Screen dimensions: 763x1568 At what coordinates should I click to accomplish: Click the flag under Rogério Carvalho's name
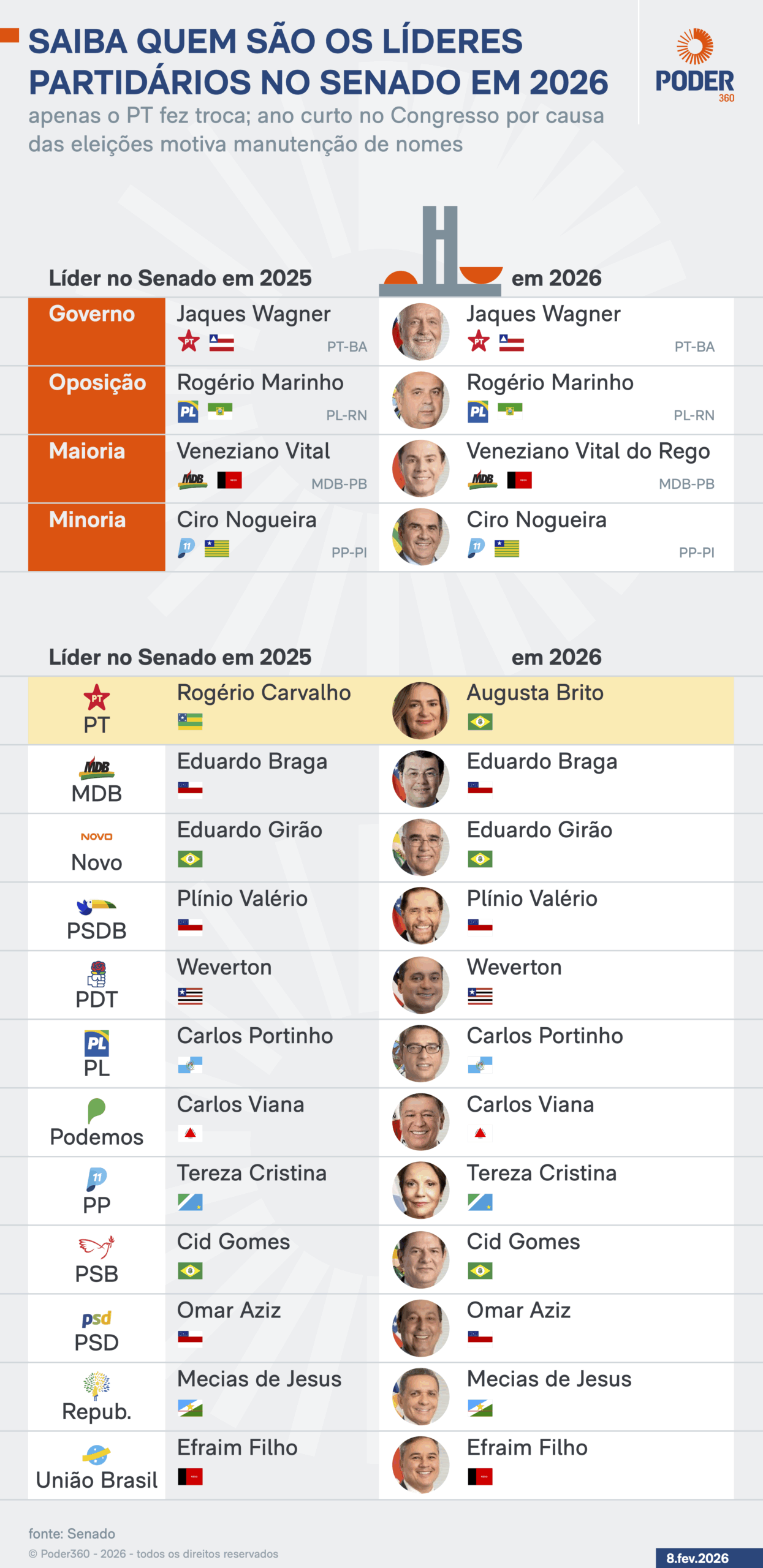190,722
